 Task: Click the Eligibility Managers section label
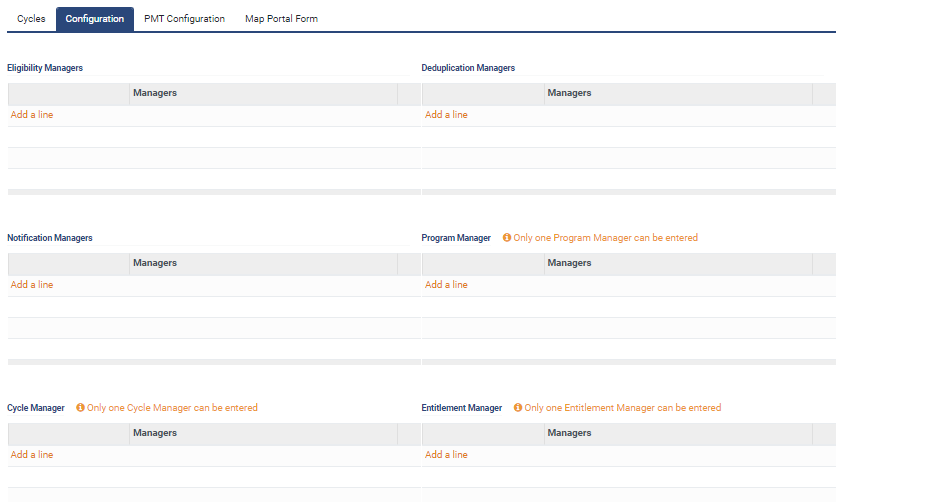[45, 68]
